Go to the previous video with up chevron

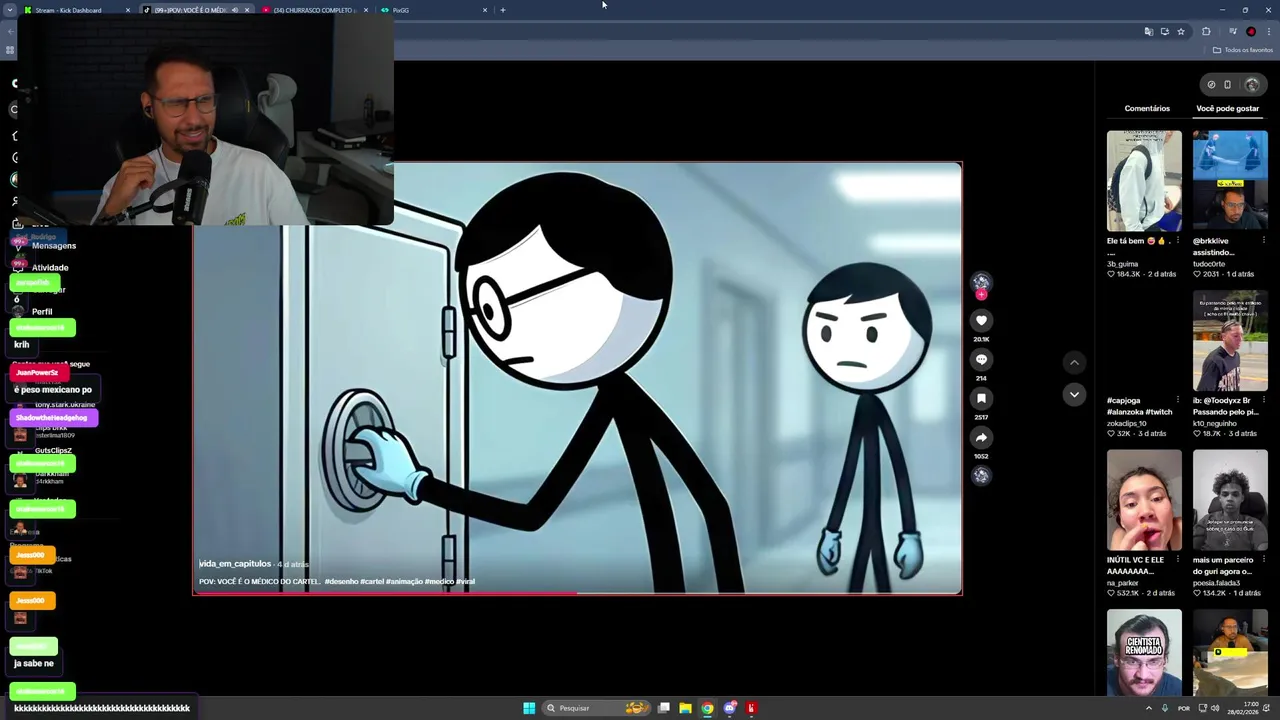(x=1074, y=362)
